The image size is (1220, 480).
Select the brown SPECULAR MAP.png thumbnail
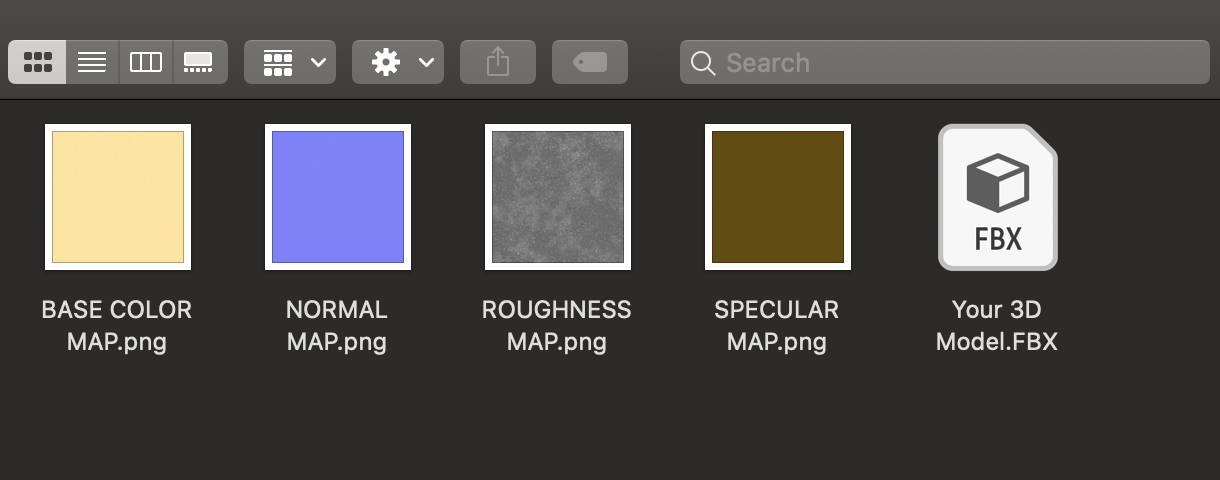[x=778, y=197]
